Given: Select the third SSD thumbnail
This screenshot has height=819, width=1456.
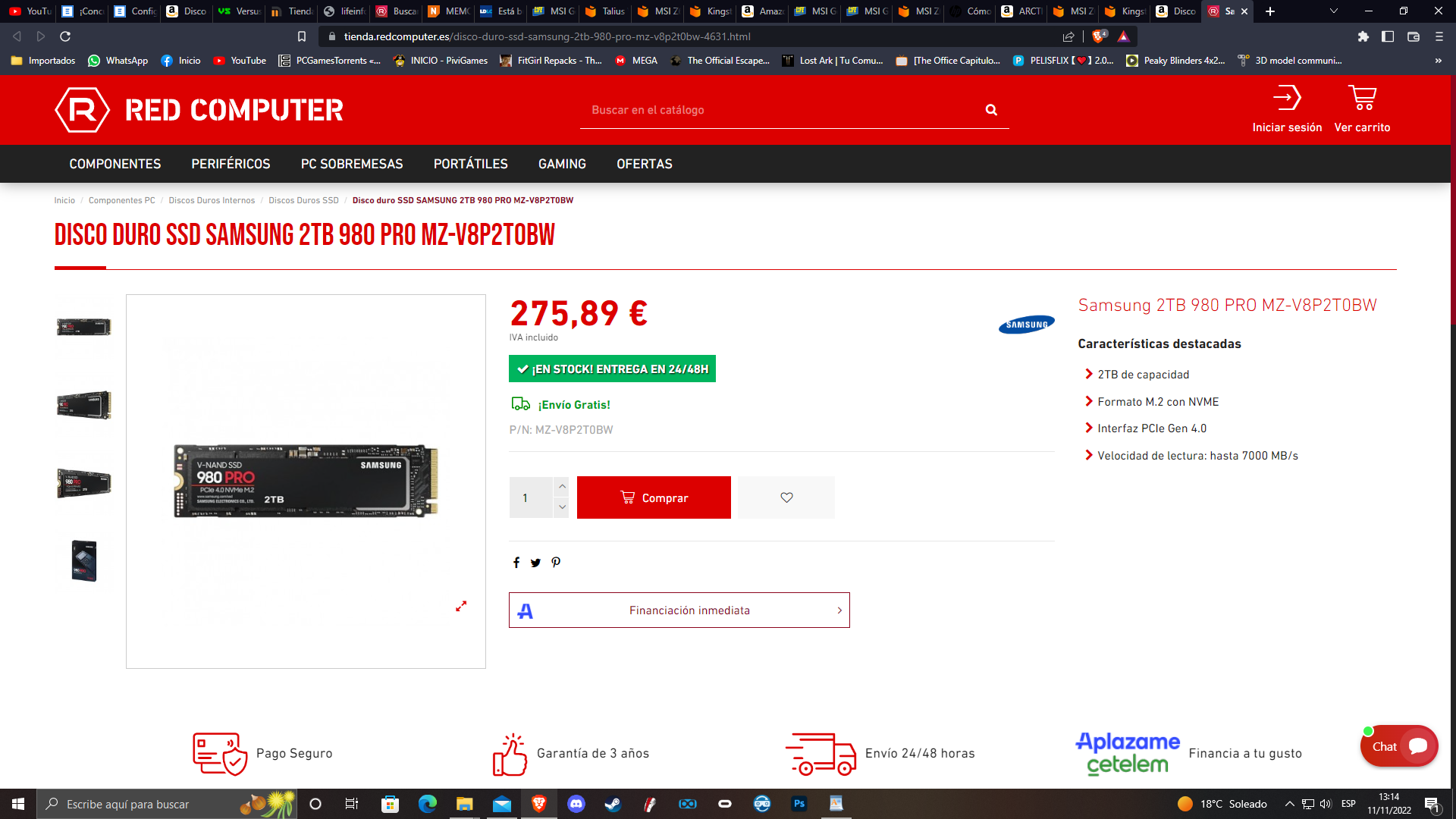Looking at the screenshot, I should click(84, 483).
